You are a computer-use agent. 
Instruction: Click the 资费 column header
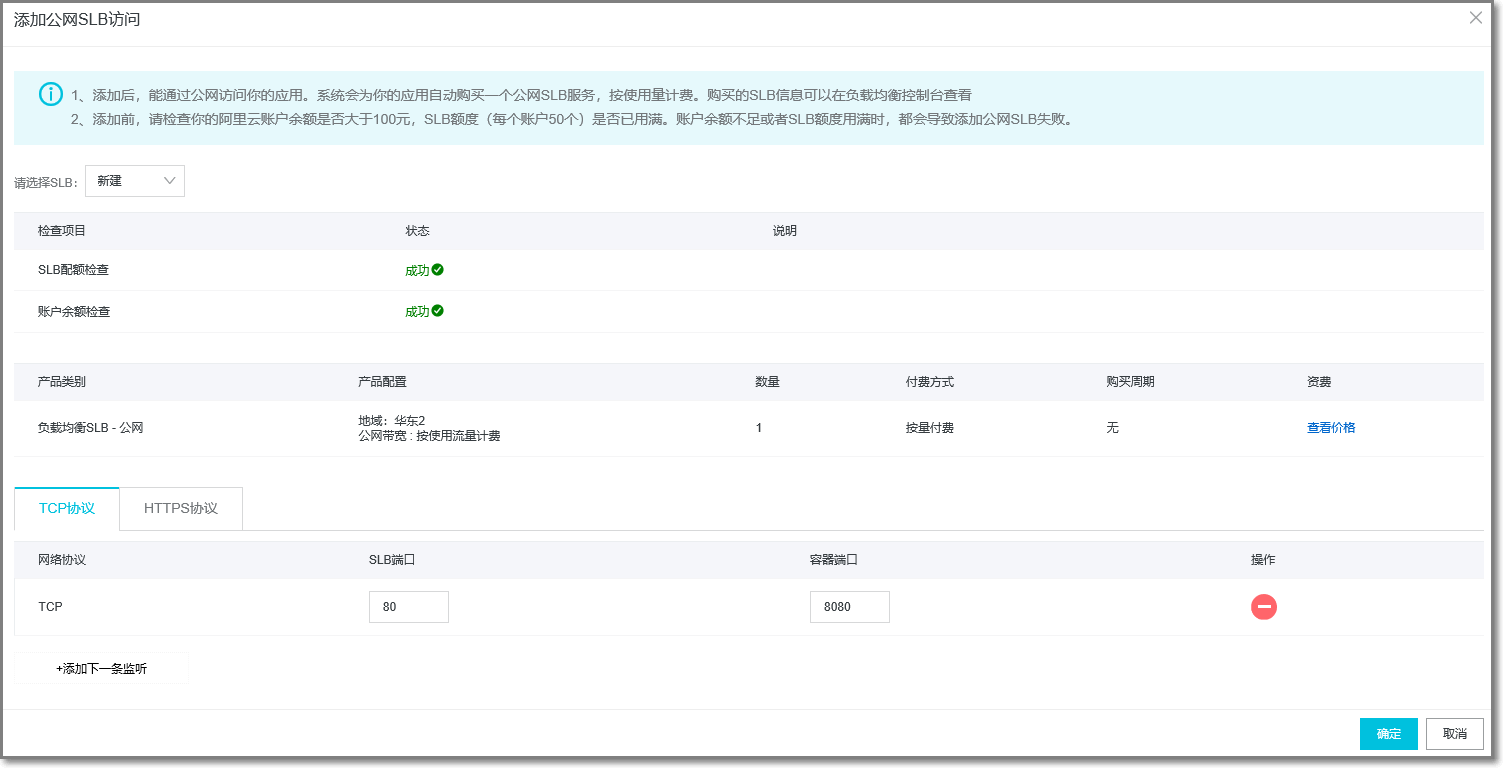(1318, 382)
